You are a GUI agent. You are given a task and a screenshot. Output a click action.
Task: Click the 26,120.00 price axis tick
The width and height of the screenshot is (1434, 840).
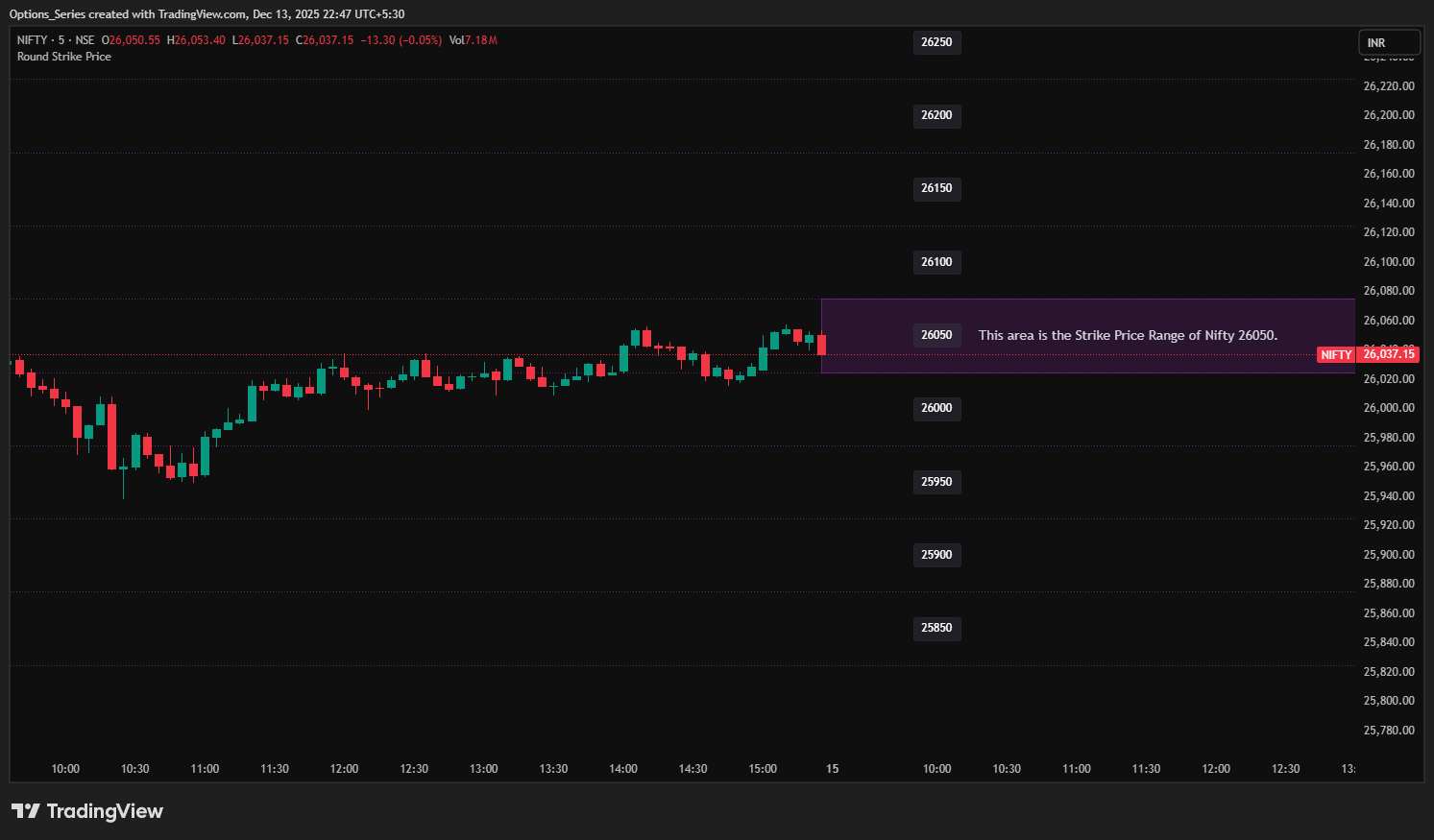[x=1389, y=232]
